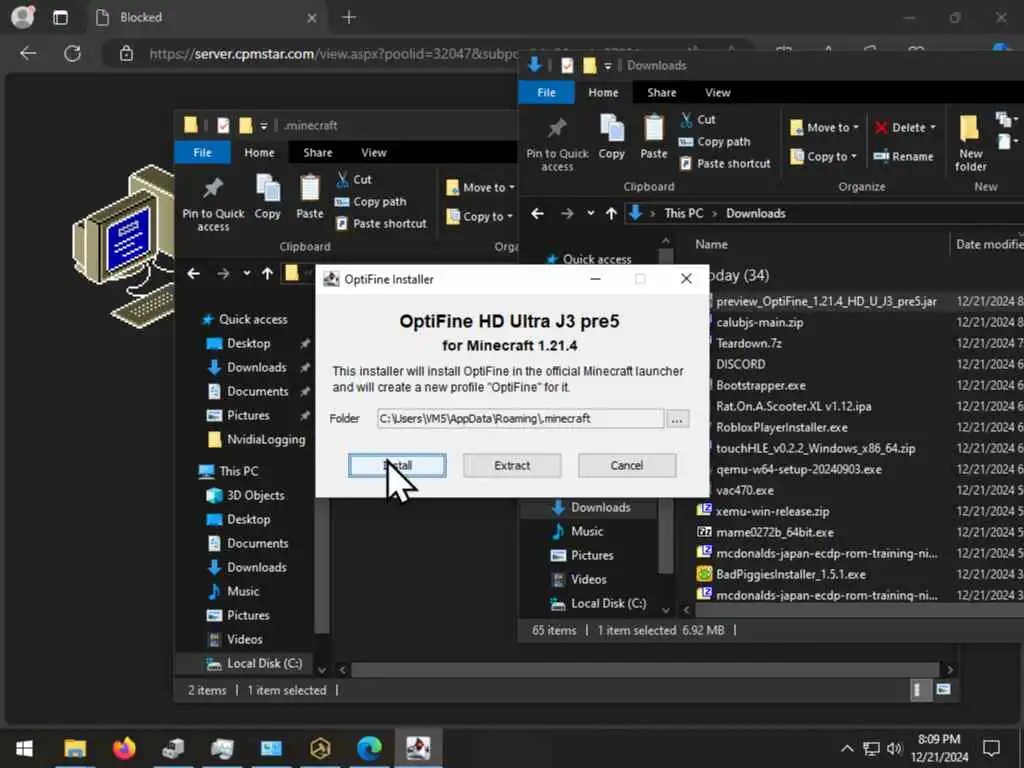Viewport: 1024px width, 768px height.
Task: Open the Home tab in the Downloads window
Action: (x=603, y=93)
